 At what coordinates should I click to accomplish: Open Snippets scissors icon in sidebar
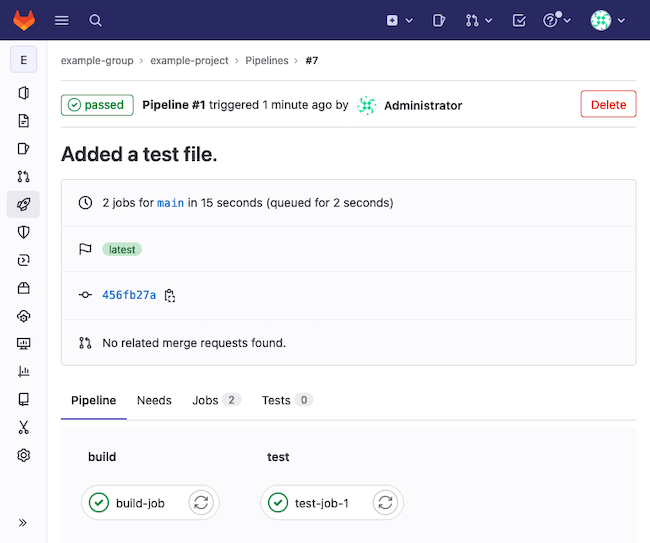pos(23,427)
